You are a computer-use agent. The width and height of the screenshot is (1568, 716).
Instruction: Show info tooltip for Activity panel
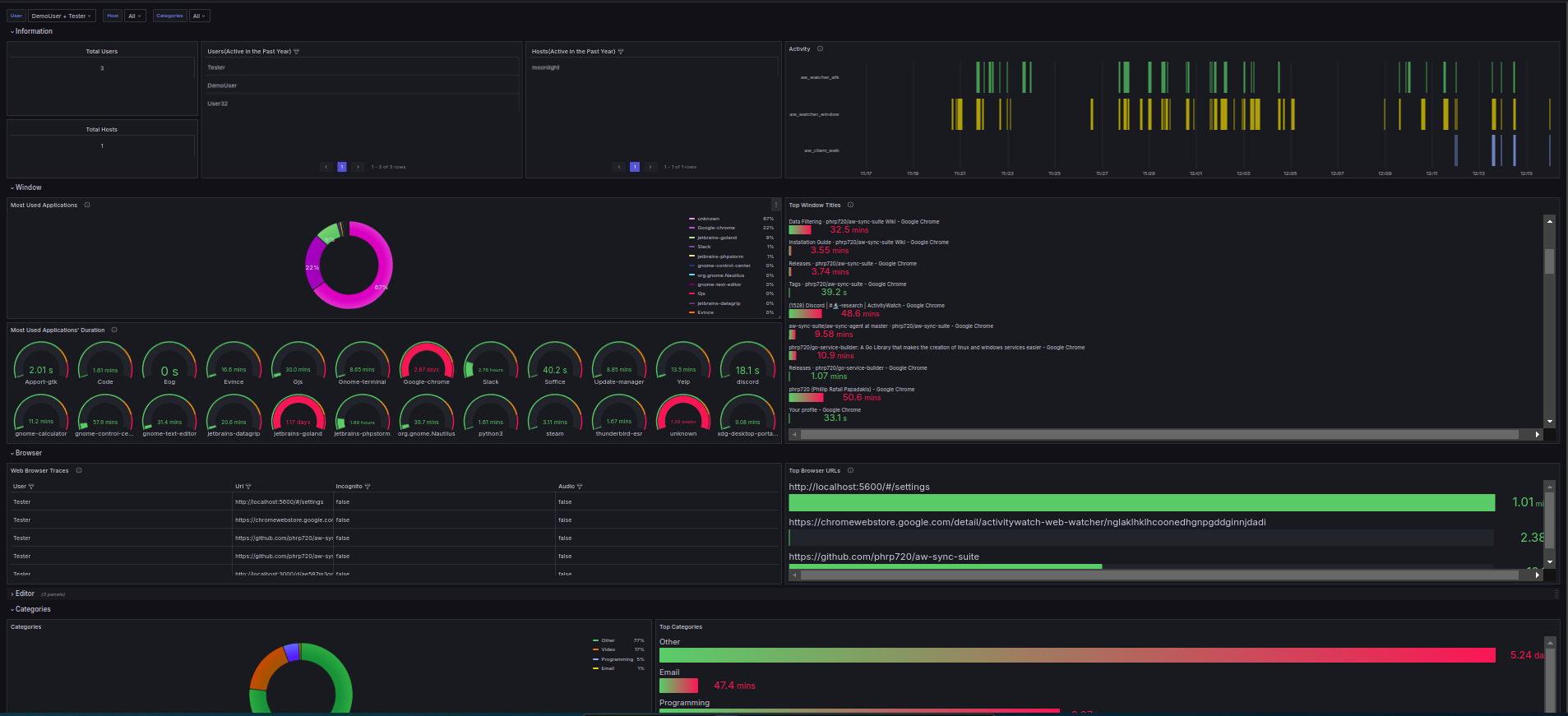(x=820, y=49)
